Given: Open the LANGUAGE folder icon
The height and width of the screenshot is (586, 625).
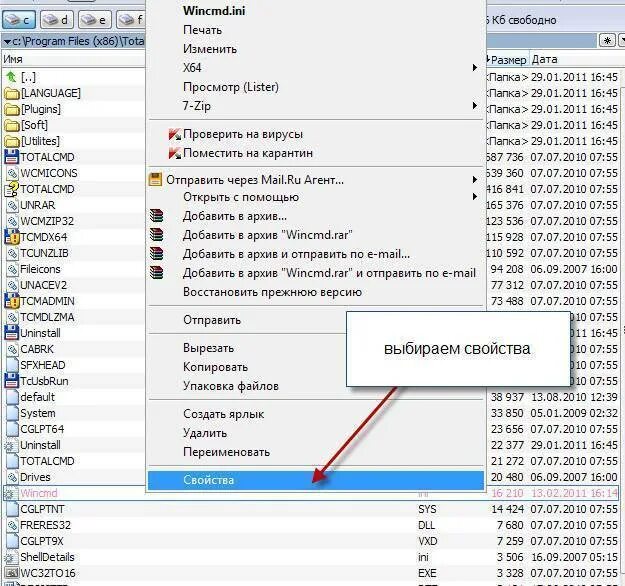Looking at the screenshot, I should click(12, 94).
